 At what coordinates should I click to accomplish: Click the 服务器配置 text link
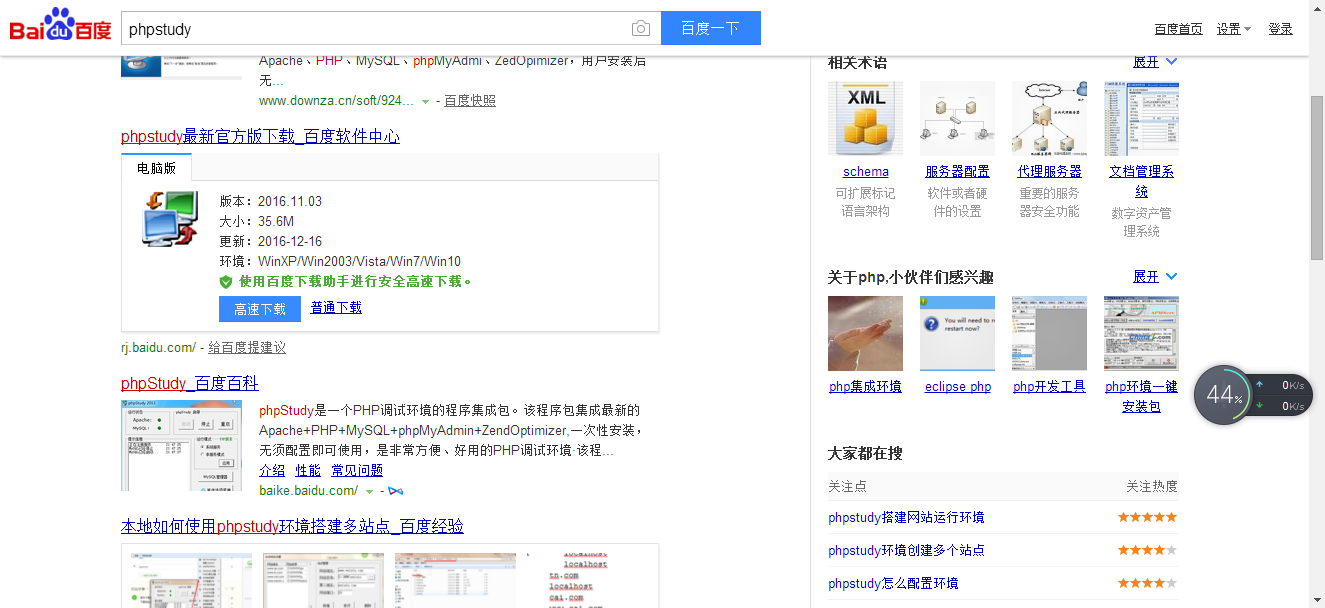coord(957,172)
